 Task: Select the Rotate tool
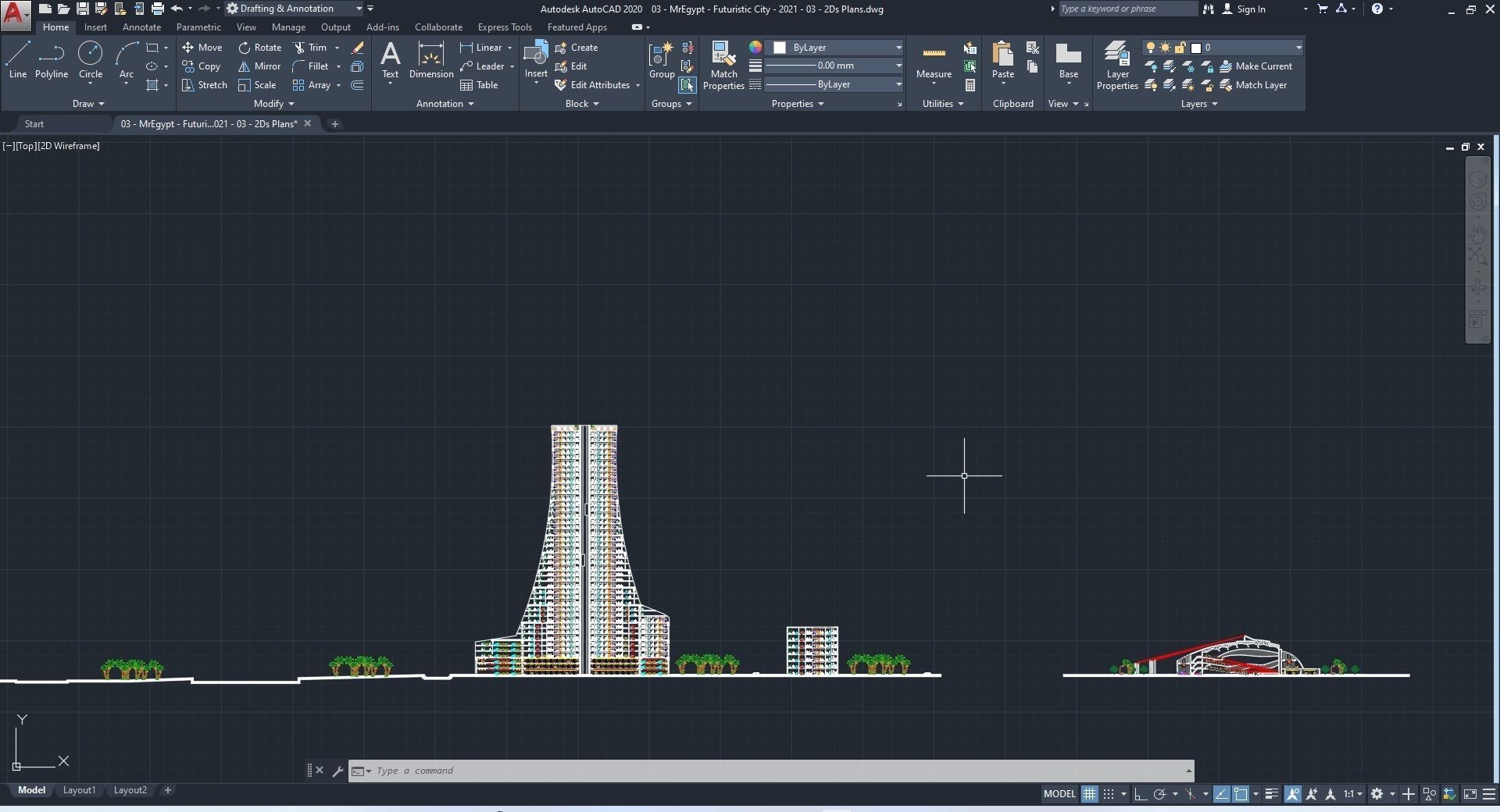(260, 48)
